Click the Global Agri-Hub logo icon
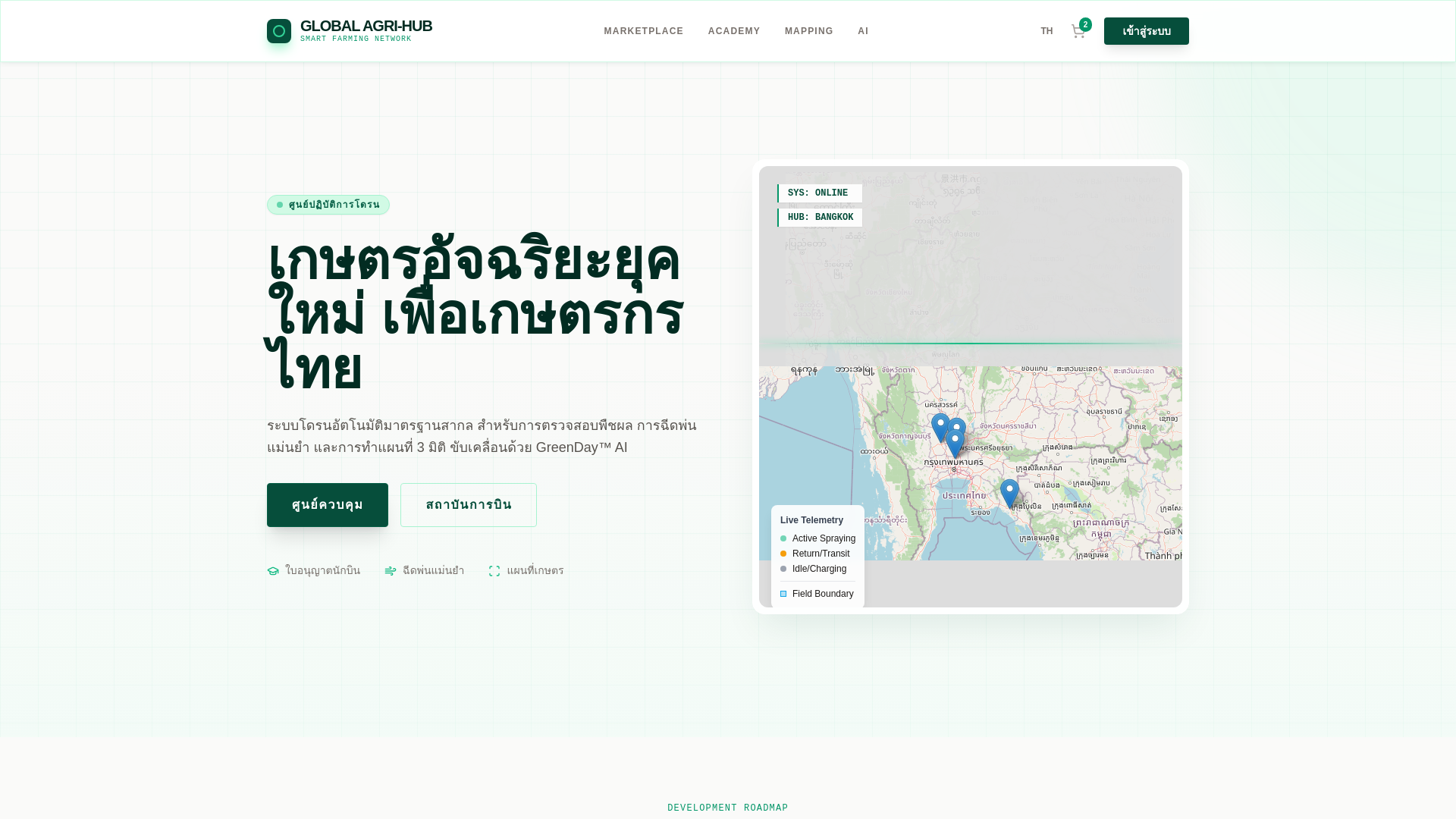The image size is (1456, 819). [279, 31]
